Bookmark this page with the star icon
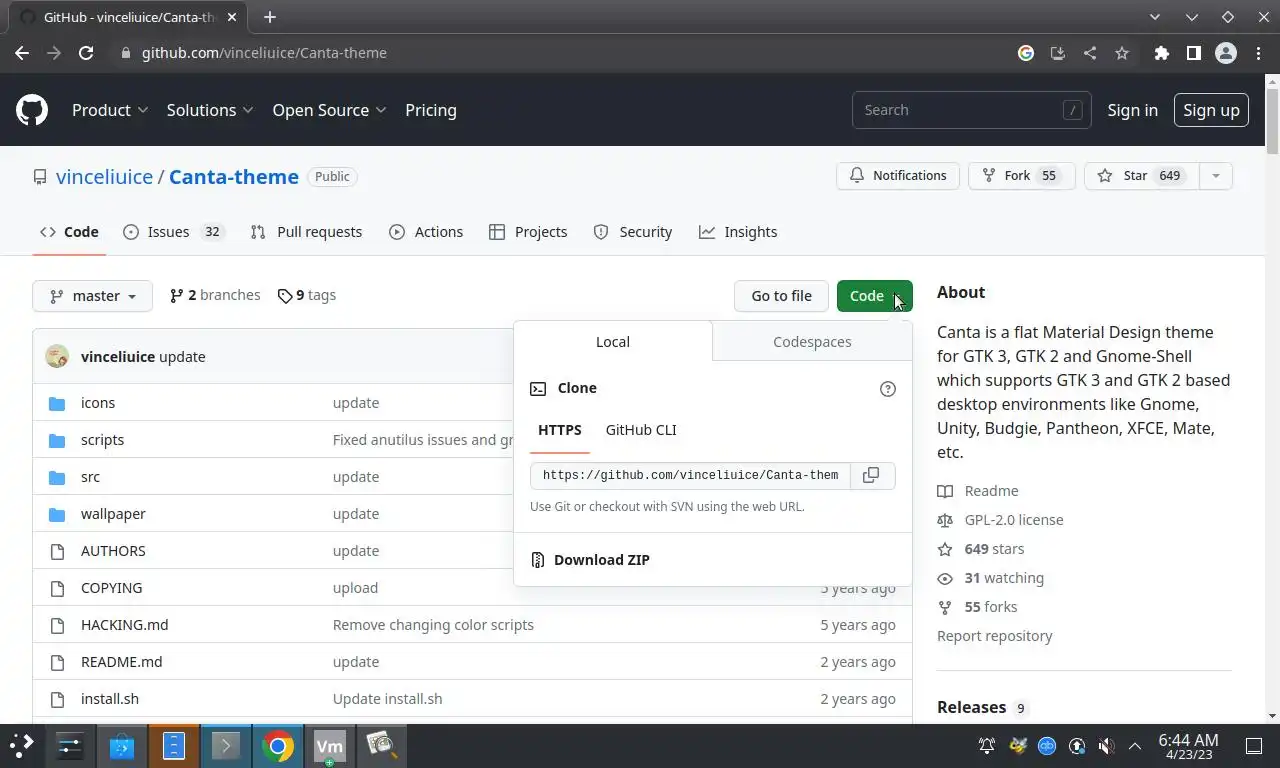This screenshot has height=768, width=1280. point(1122,53)
